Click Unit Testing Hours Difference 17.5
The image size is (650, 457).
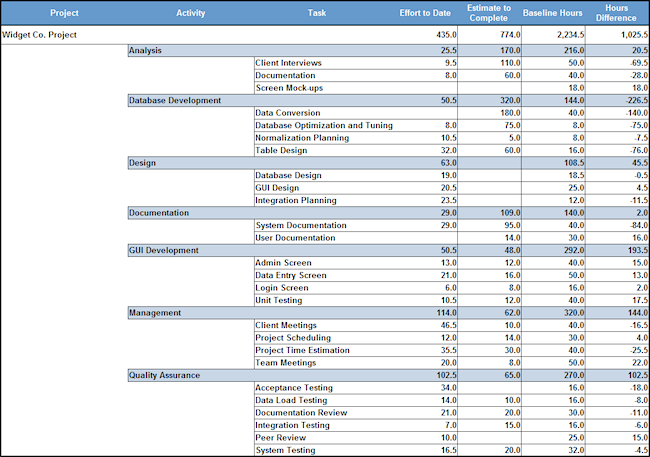coord(640,300)
